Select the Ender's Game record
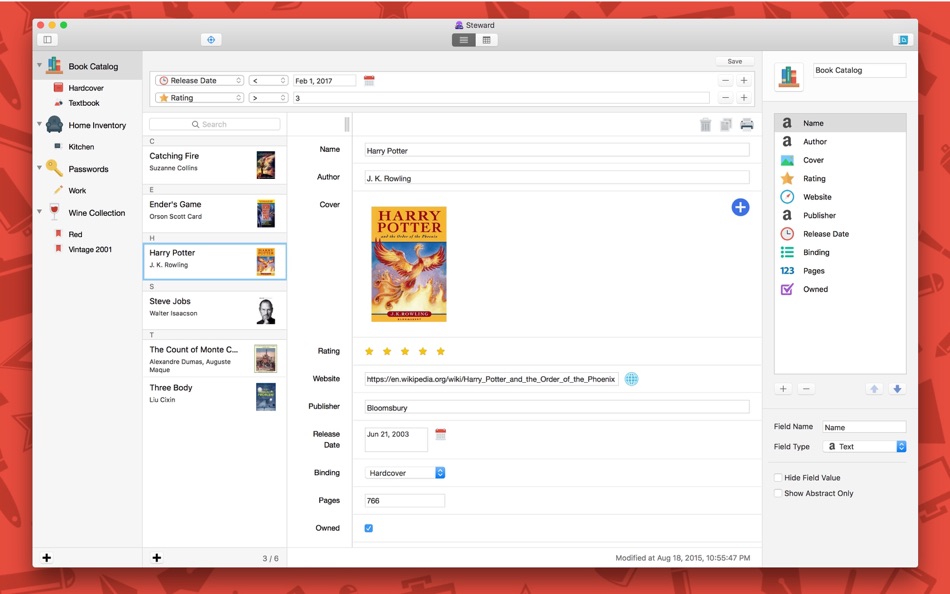This screenshot has height=594, width=950. pyautogui.click(x=214, y=213)
